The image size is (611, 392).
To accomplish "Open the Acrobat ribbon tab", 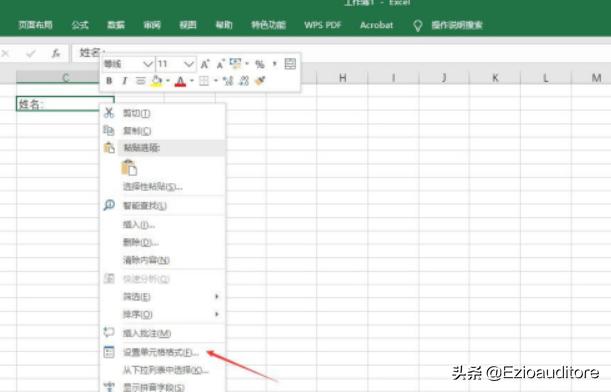I will pos(376,25).
